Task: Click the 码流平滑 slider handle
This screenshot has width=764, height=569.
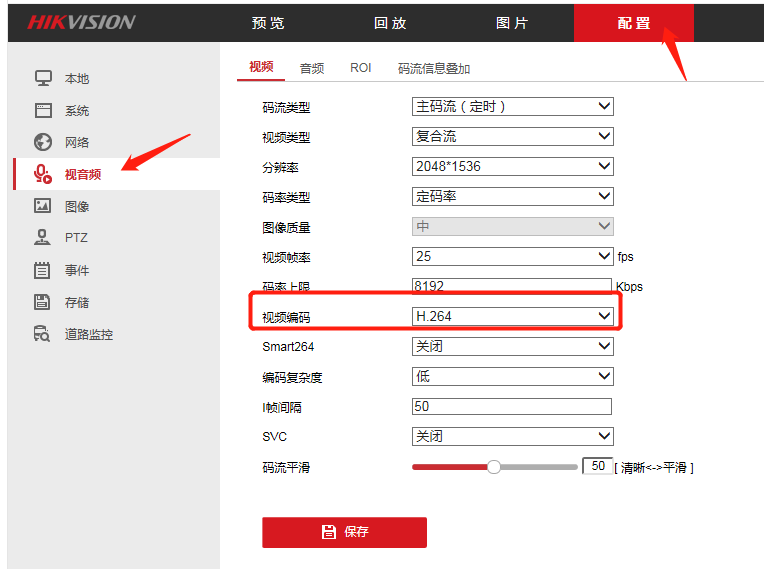Action: 493,467
